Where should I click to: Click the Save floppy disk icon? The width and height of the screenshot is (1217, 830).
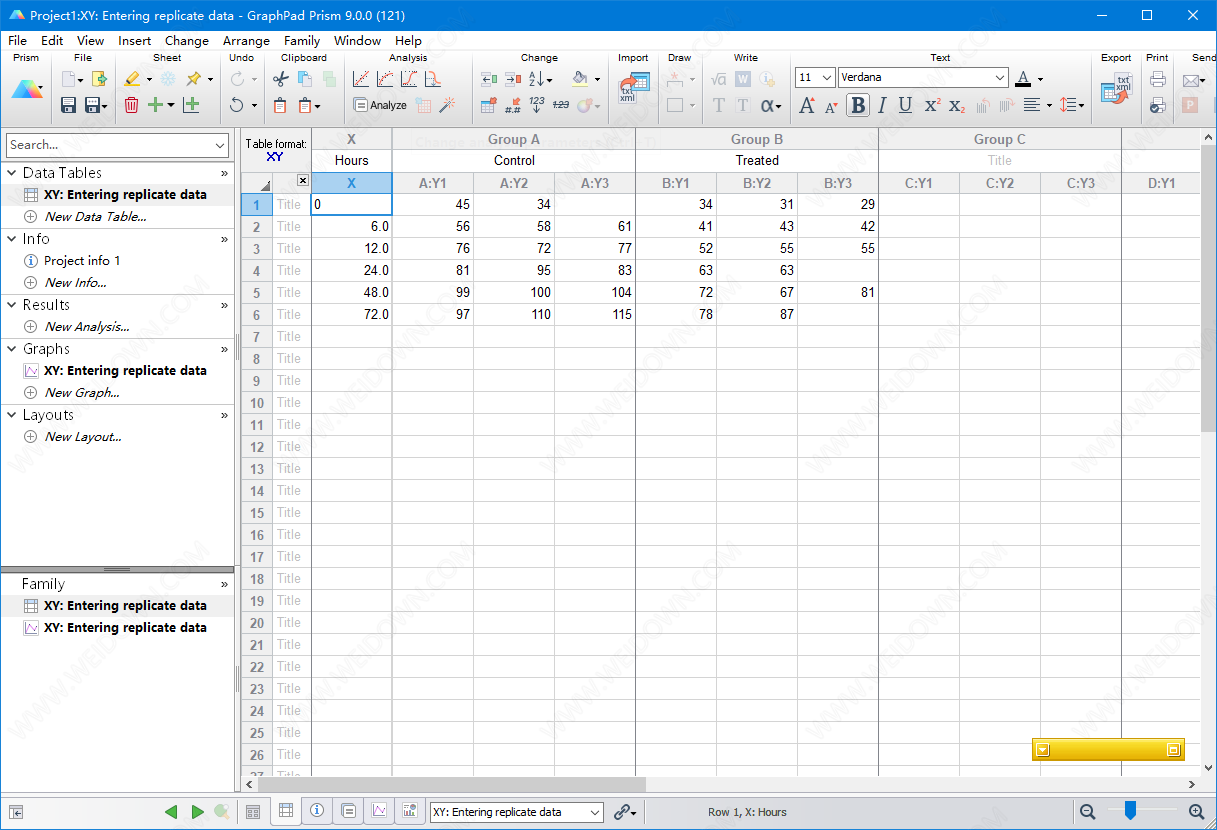69,105
